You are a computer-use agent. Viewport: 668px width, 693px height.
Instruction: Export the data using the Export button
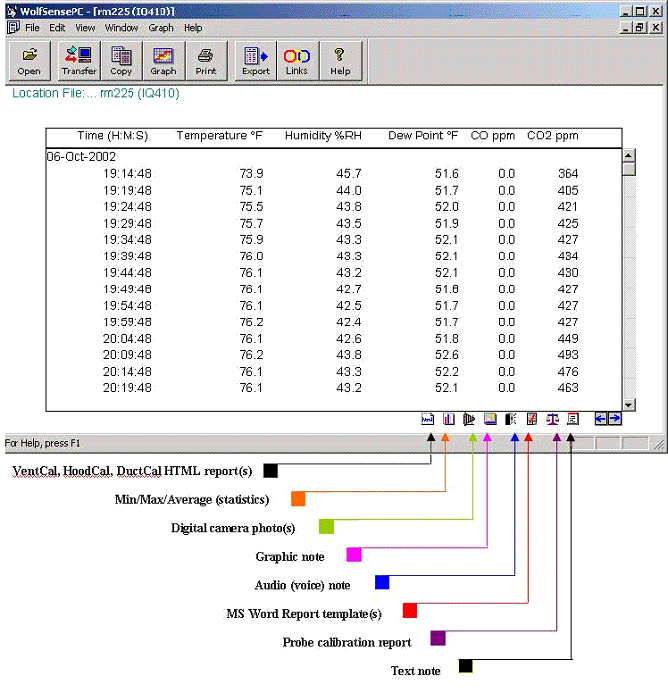point(256,61)
